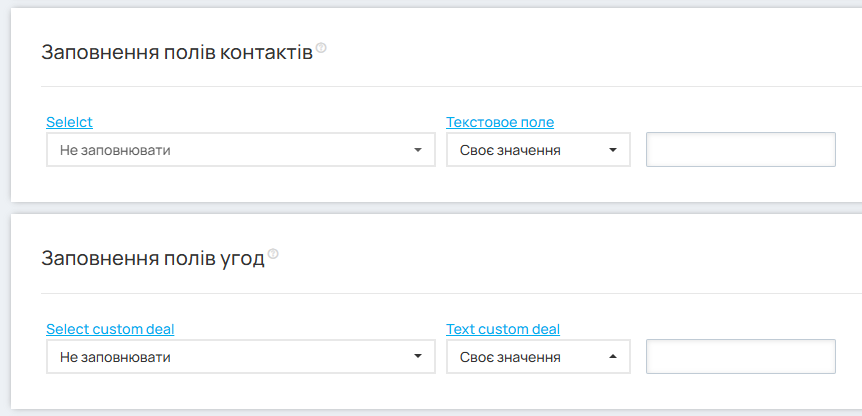Click help icon beside Заповнення полів угод

[x=273, y=254]
